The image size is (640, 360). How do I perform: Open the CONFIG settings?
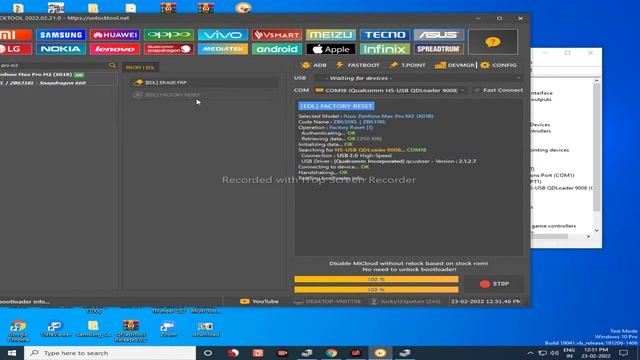[x=498, y=65]
